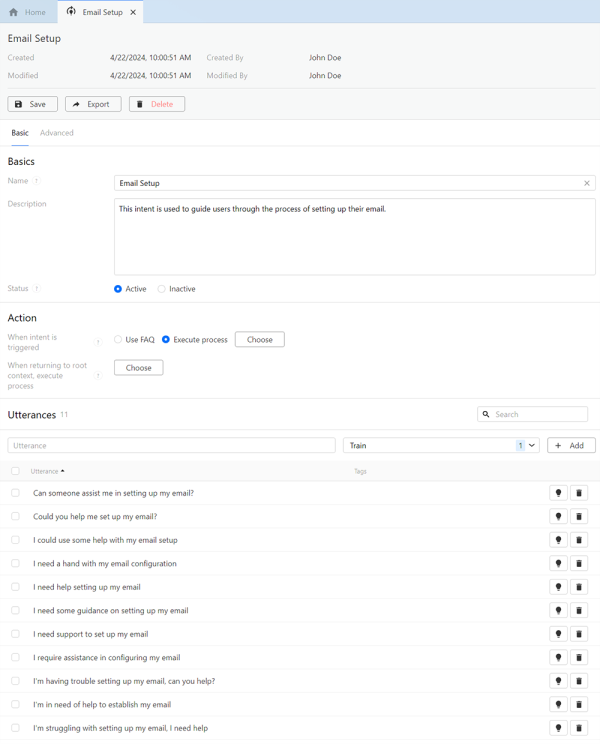The height and width of the screenshot is (744, 600).
Task: Click the Tags column header
Action: (360, 471)
